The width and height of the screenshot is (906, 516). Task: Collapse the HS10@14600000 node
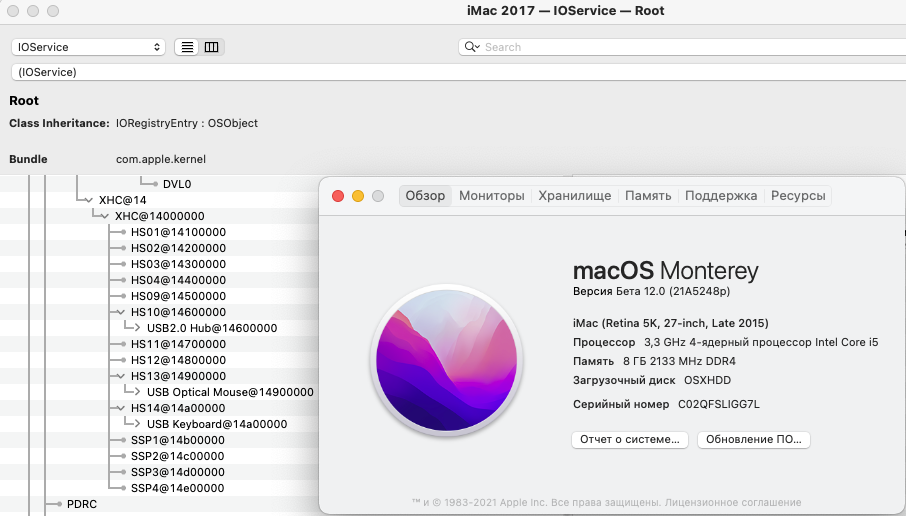(x=120, y=312)
